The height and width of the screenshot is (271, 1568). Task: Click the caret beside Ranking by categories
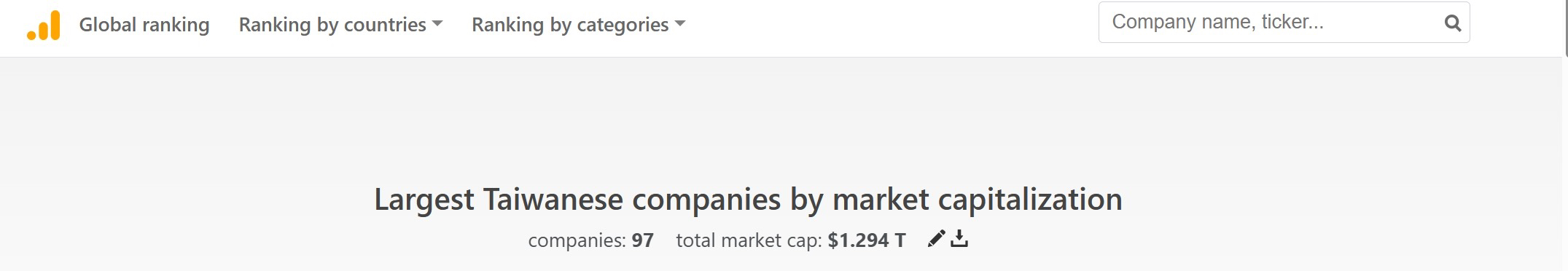(680, 24)
